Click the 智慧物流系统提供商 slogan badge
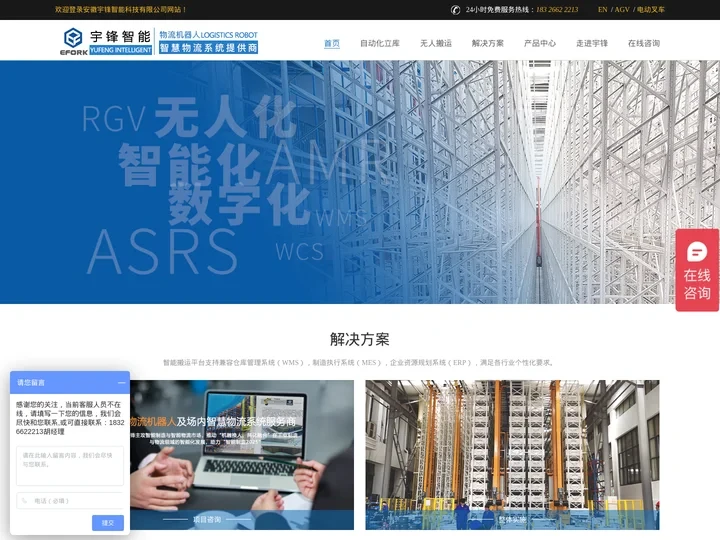The height and width of the screenshot is (540, 720). [x=208, y=48]
